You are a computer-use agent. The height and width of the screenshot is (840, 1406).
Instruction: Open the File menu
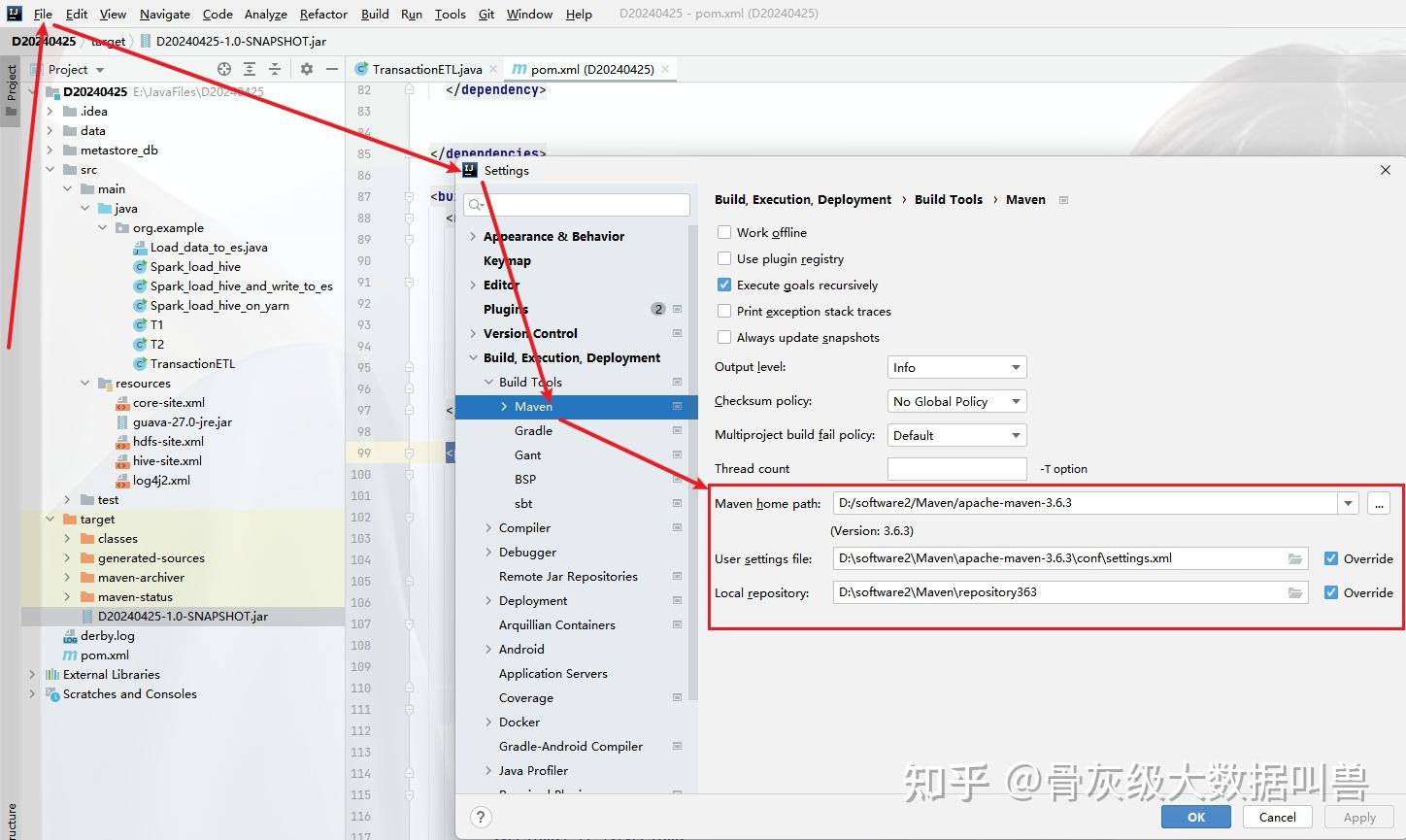42,14
